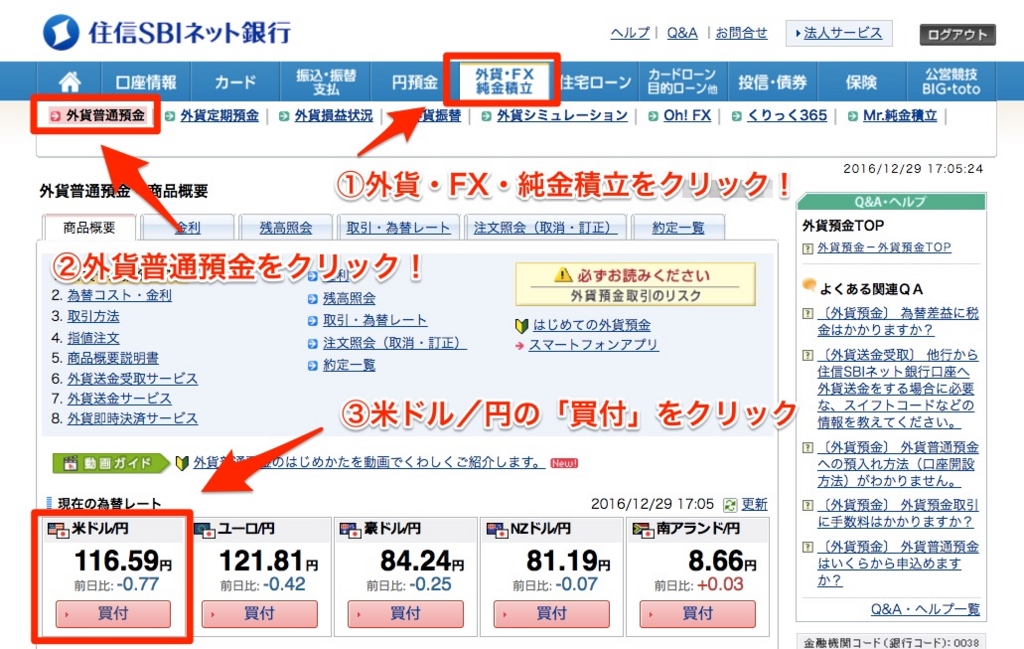The height and width of the screenshot is (649, 1024).
Task: Click the warning icon in 必ずお読みください box
Action: [x=563, y=275]
